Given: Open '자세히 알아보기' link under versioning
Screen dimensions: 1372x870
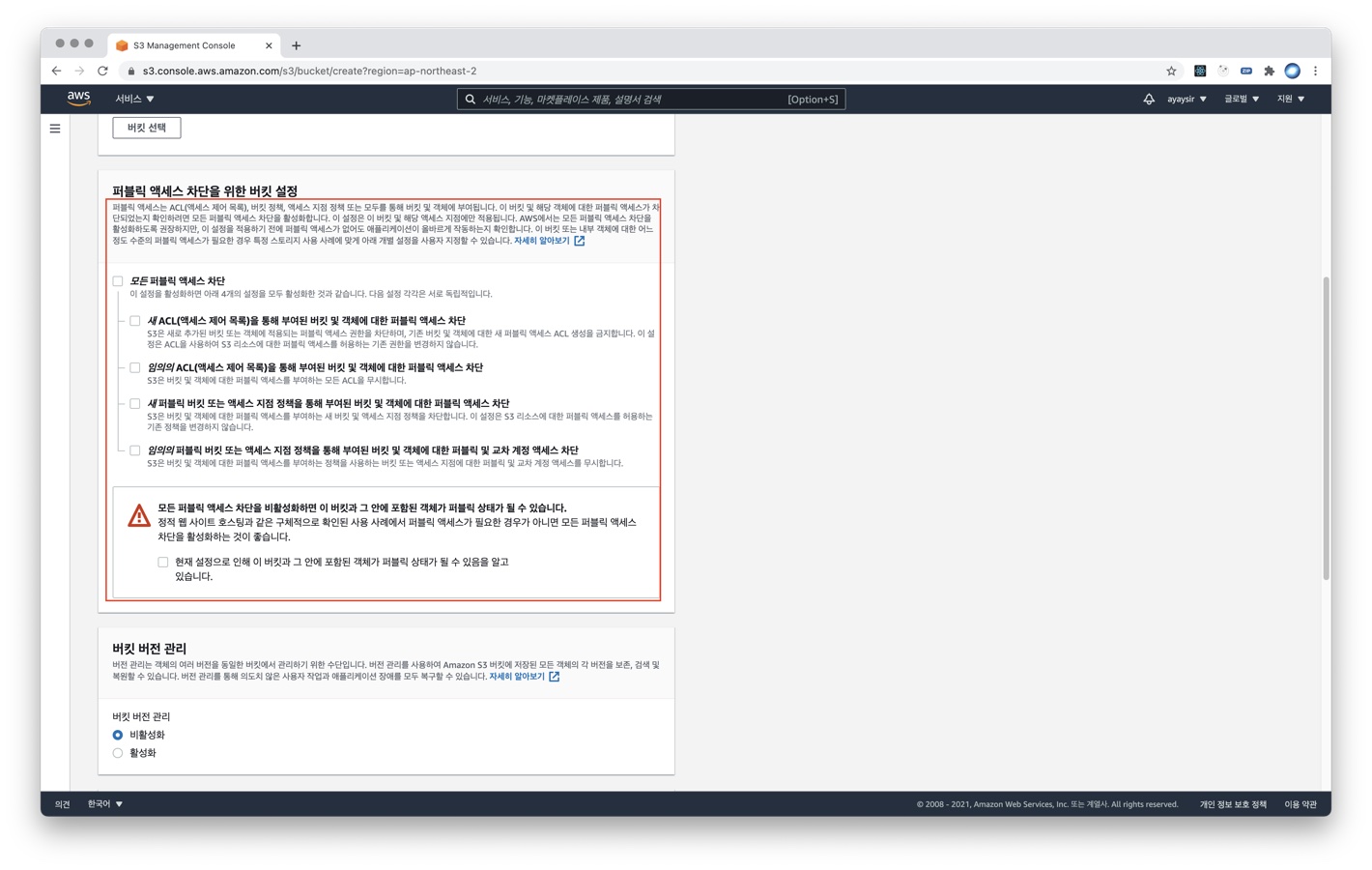Looking at the screenshot, I should (517, 677).
